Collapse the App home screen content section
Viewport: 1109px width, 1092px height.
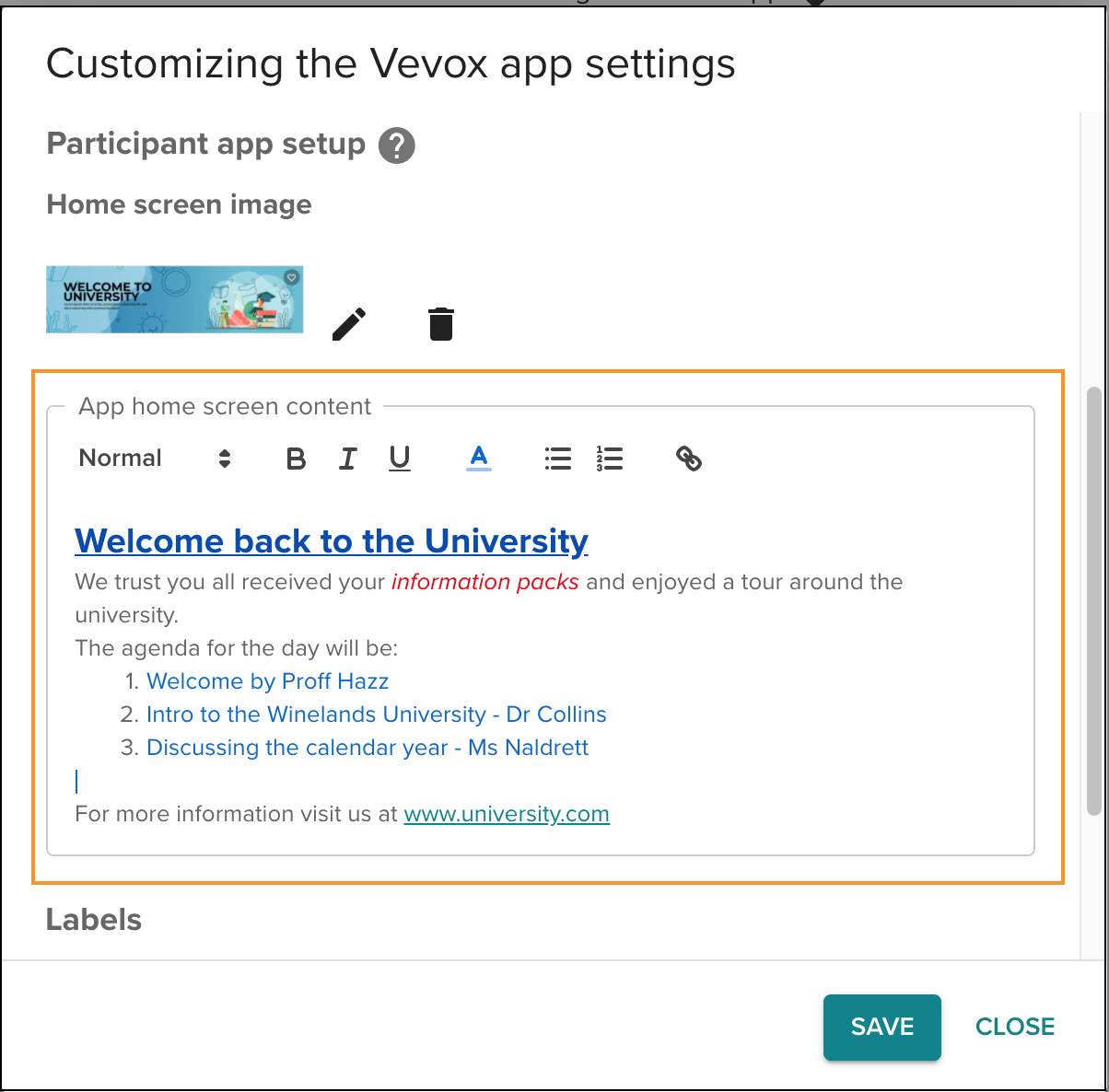tap(225, 406)
